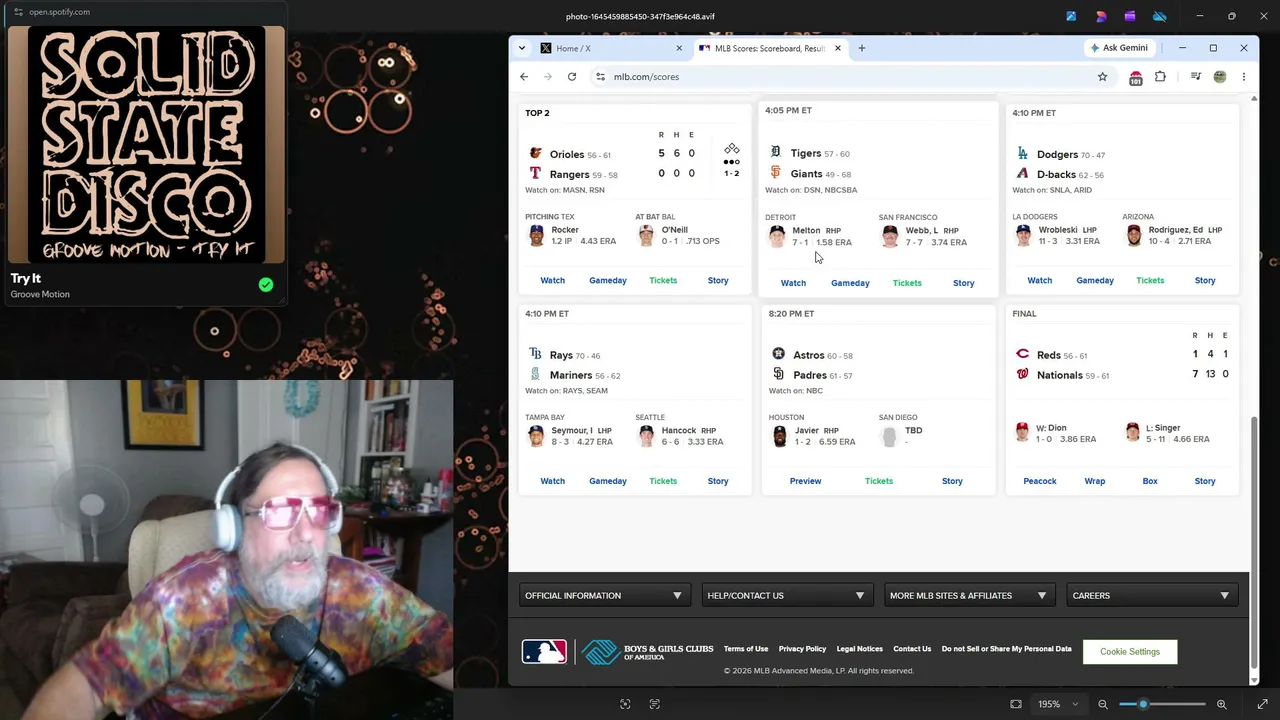1280x720 pixels.
Task: Open the Terms of Use link
Action: 746,649
